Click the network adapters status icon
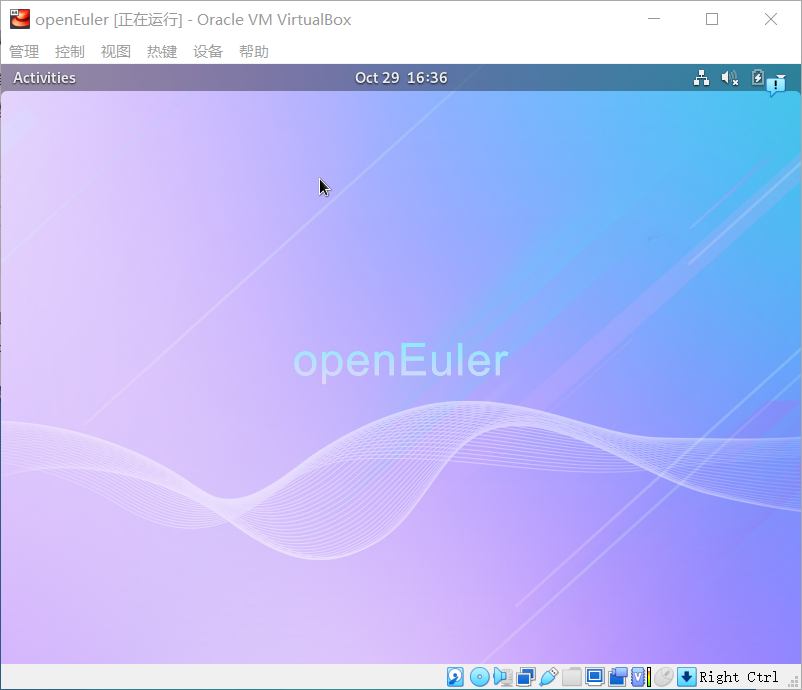This screenshot has height=690, width=802. pyautogui.click(x=526, y=677)
